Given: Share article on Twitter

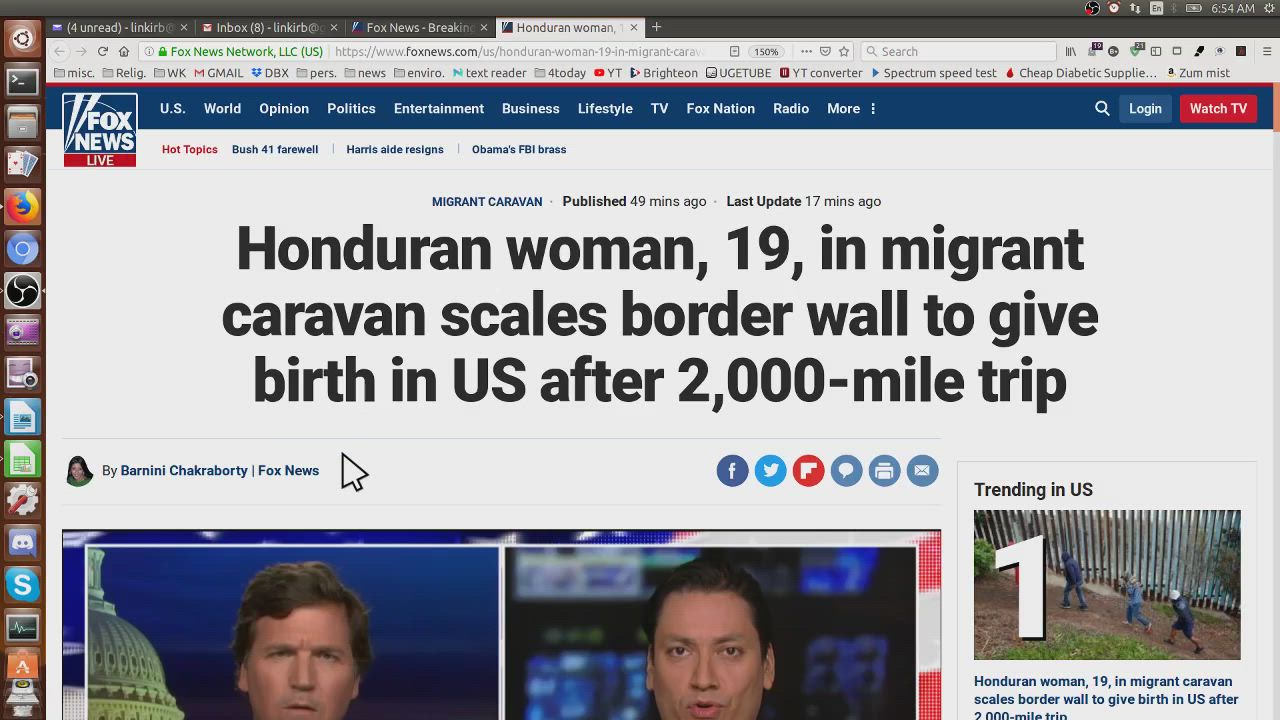Looking at the screenshot, I should click(770, 470).
